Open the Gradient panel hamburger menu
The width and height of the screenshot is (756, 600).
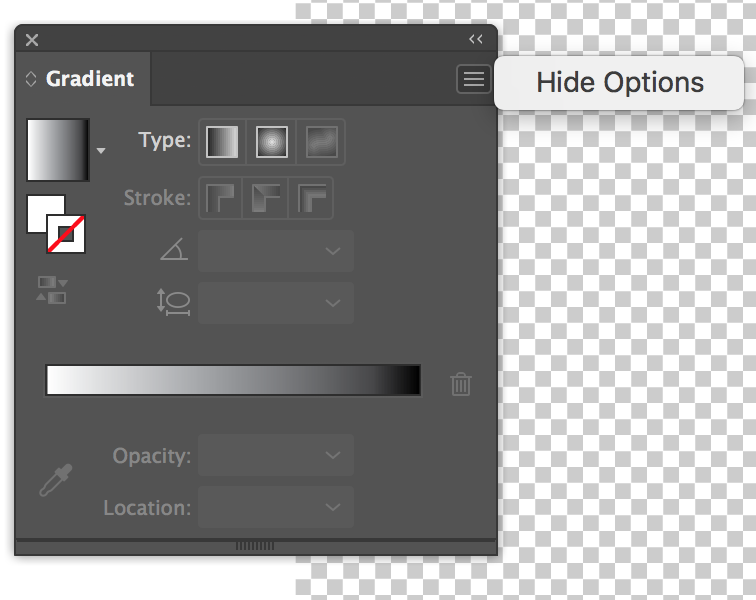point(473,79)
